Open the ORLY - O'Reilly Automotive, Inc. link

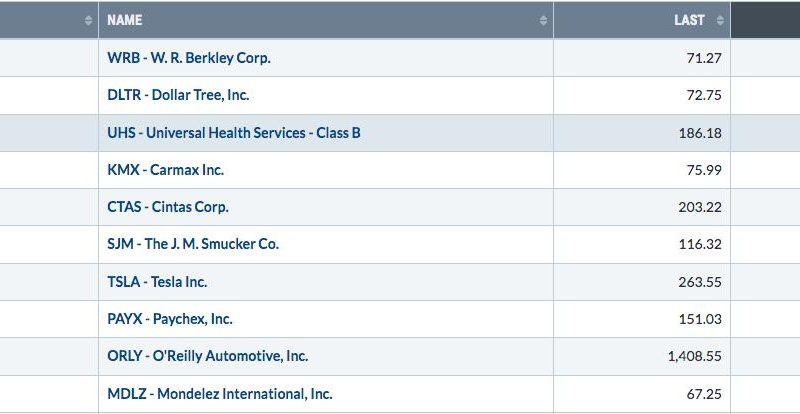[x=208, y=356]
